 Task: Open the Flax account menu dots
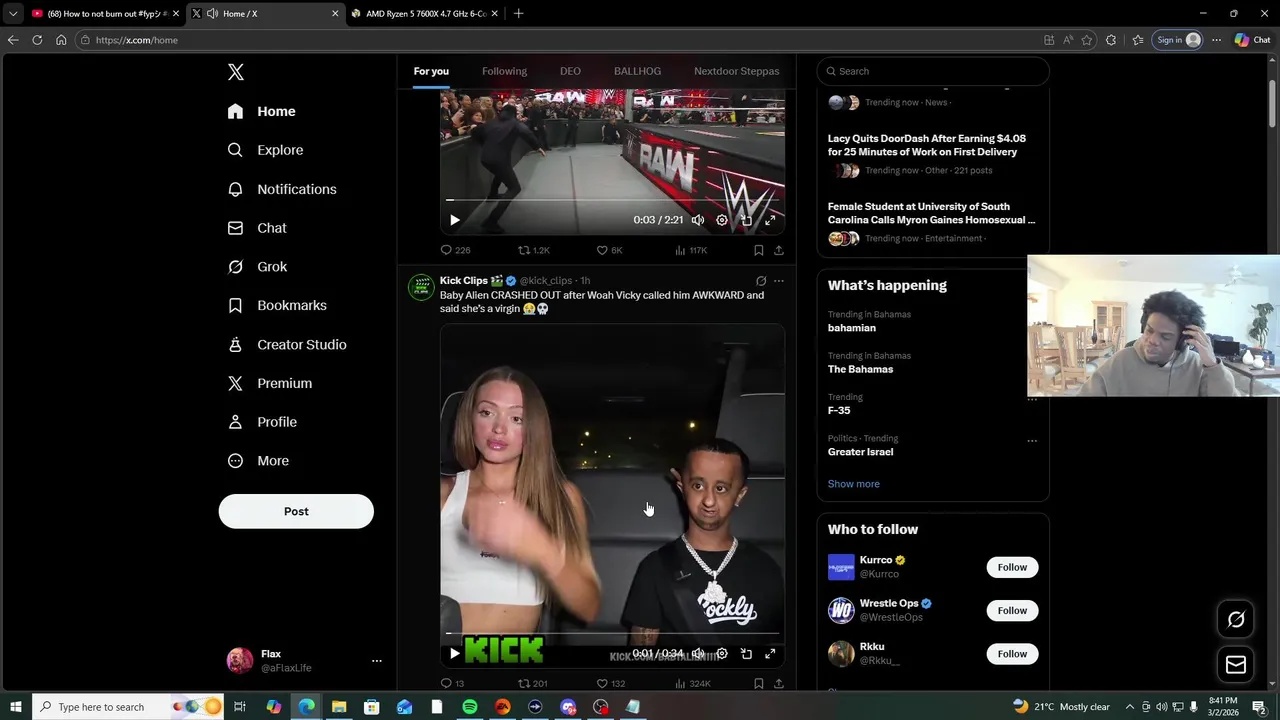[x=377, y=661]
